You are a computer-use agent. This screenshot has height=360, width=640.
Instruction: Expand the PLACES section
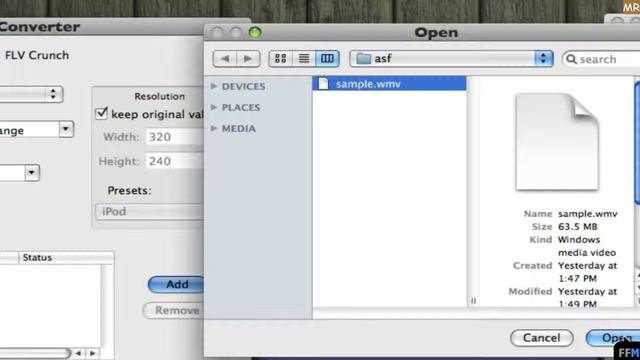[x=214, y=107]
